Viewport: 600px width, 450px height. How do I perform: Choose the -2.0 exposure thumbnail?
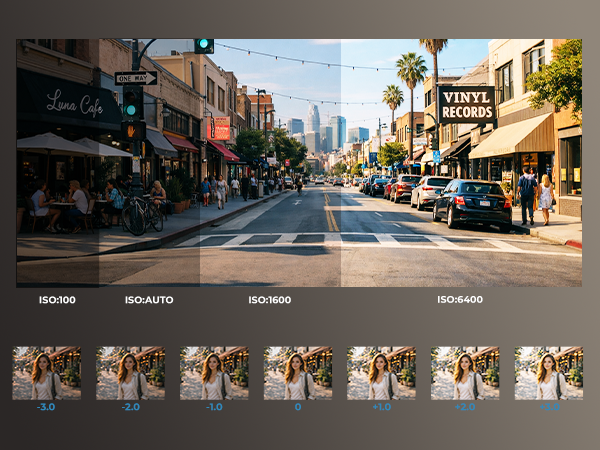[x=130, y=373]
